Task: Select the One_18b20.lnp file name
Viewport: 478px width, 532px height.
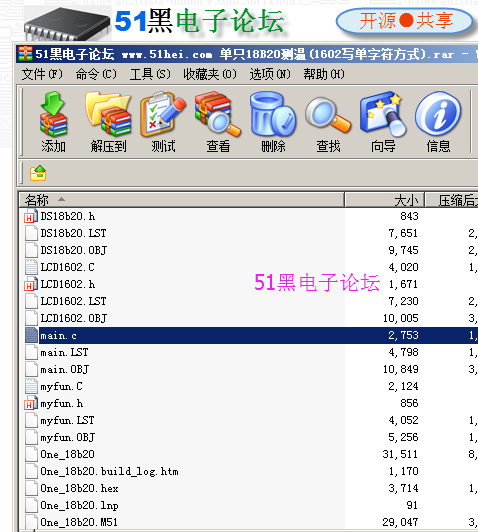Action: pos(79,506)
